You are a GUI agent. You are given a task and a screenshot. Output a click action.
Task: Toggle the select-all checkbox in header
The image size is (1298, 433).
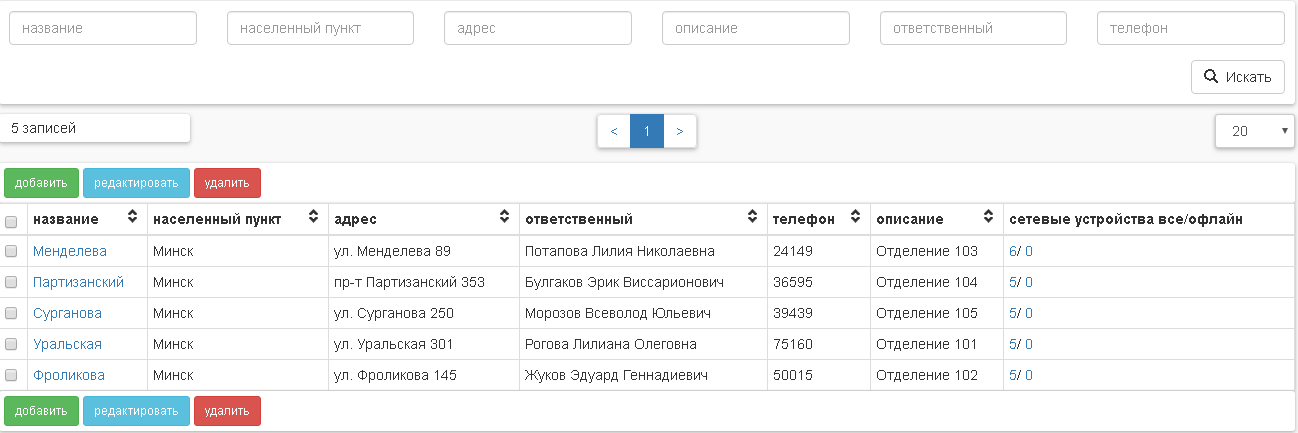click(12, 221)
